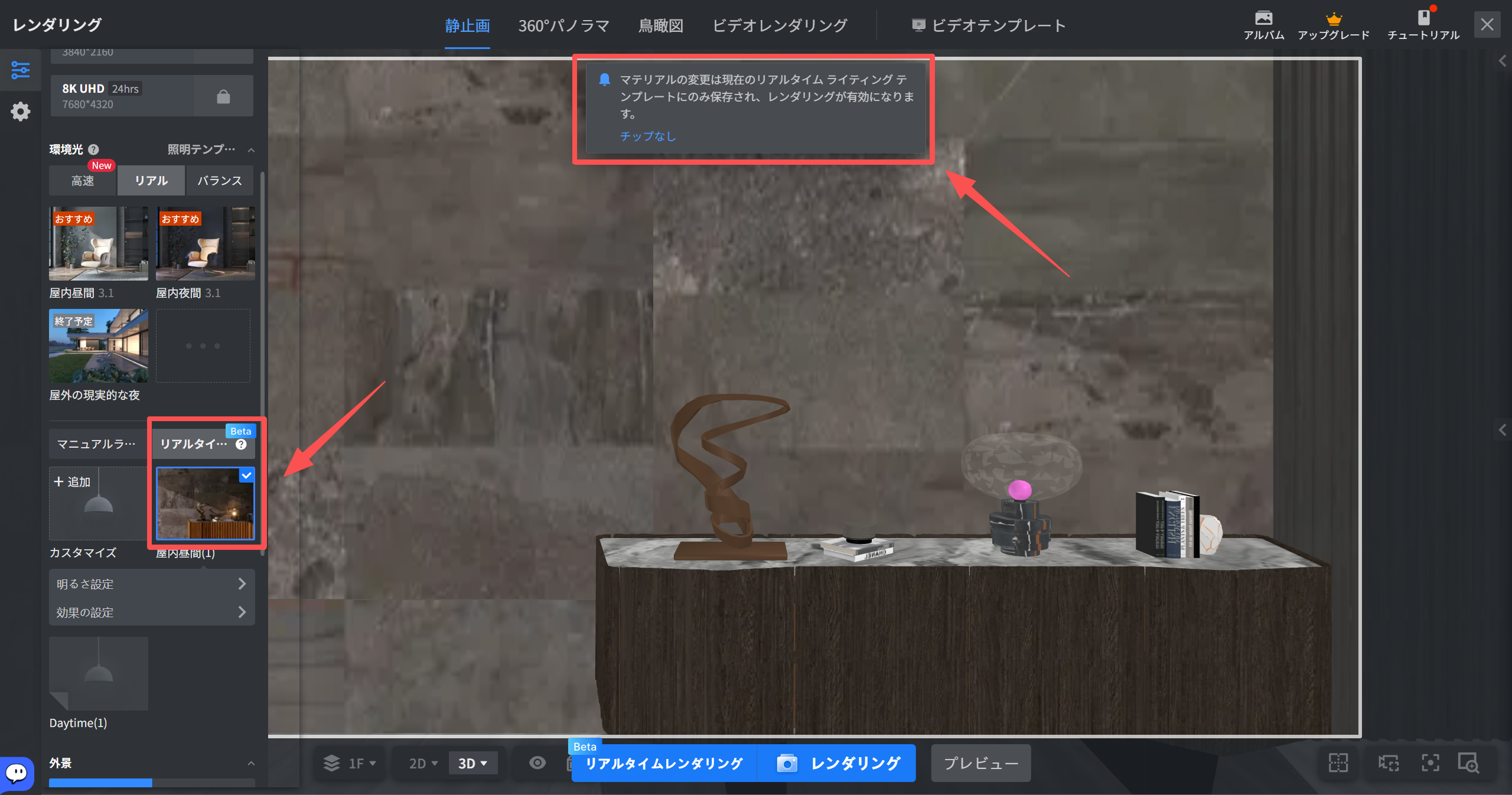Switch to ビデオレンダリング tab
The height and width of the screenshot is (795, 1512).
[x=780, y=25]
